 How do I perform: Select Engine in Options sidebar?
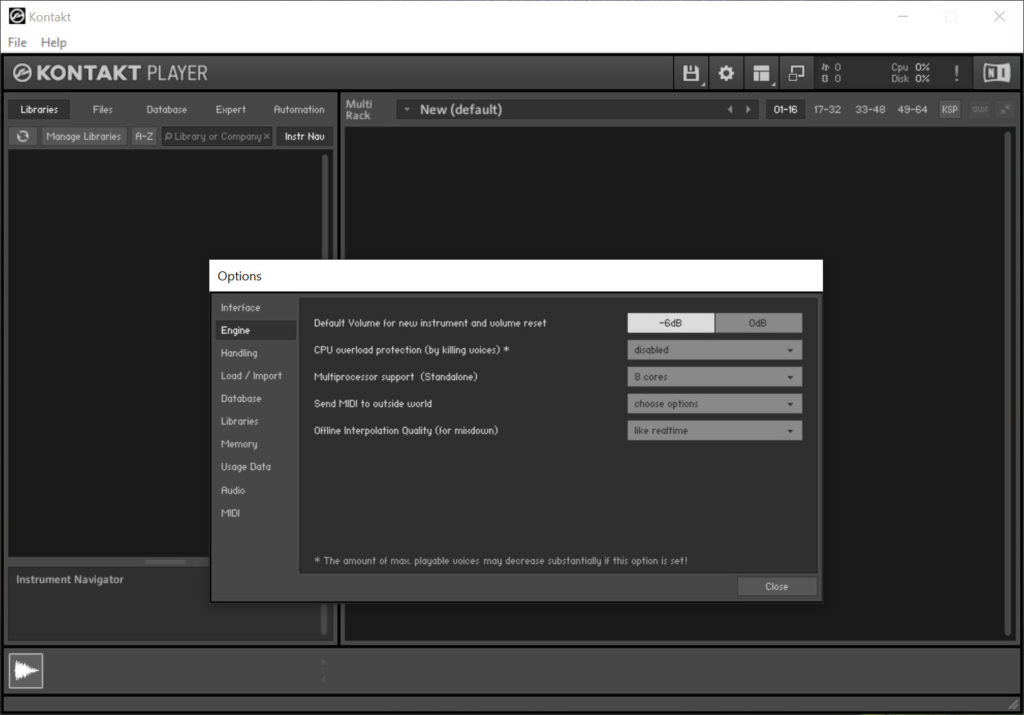point(255,330)
